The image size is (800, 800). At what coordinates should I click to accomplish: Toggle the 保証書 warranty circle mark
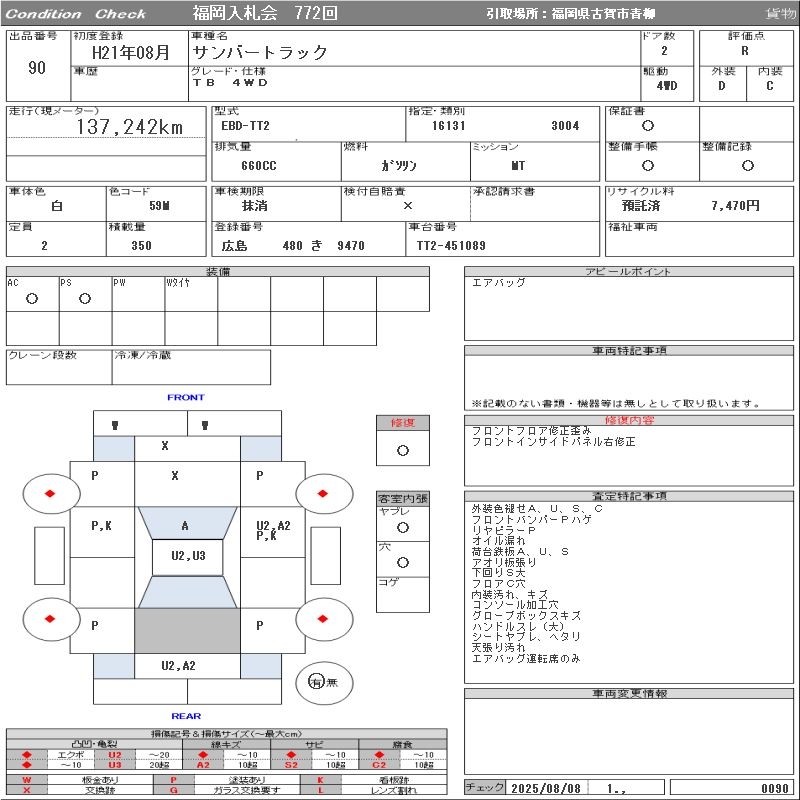point(648,126)
